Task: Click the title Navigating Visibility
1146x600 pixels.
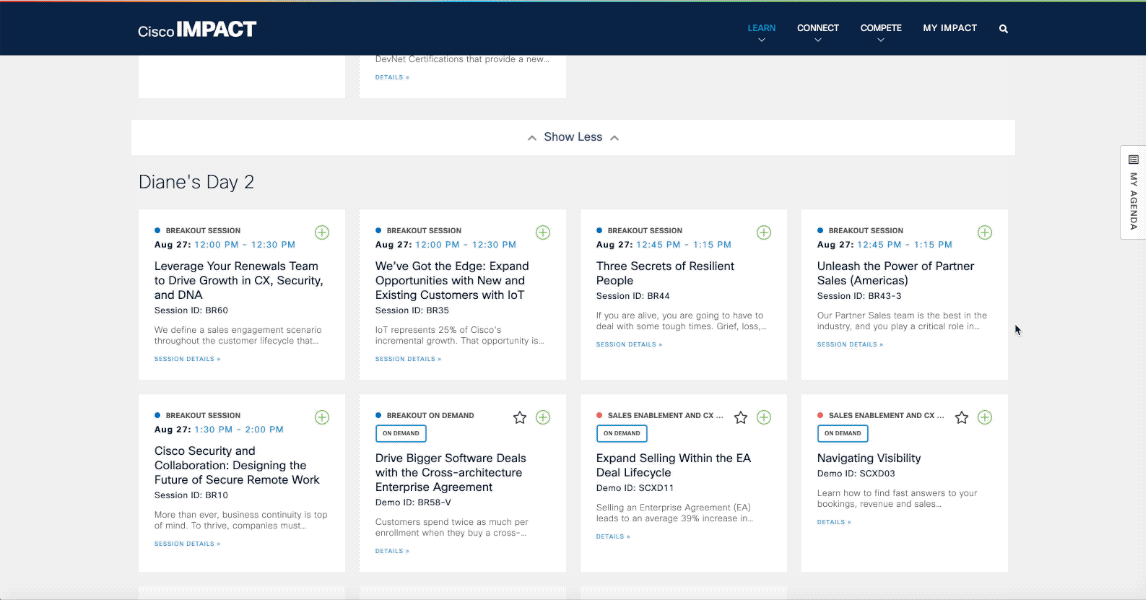Action: (868, 458)
